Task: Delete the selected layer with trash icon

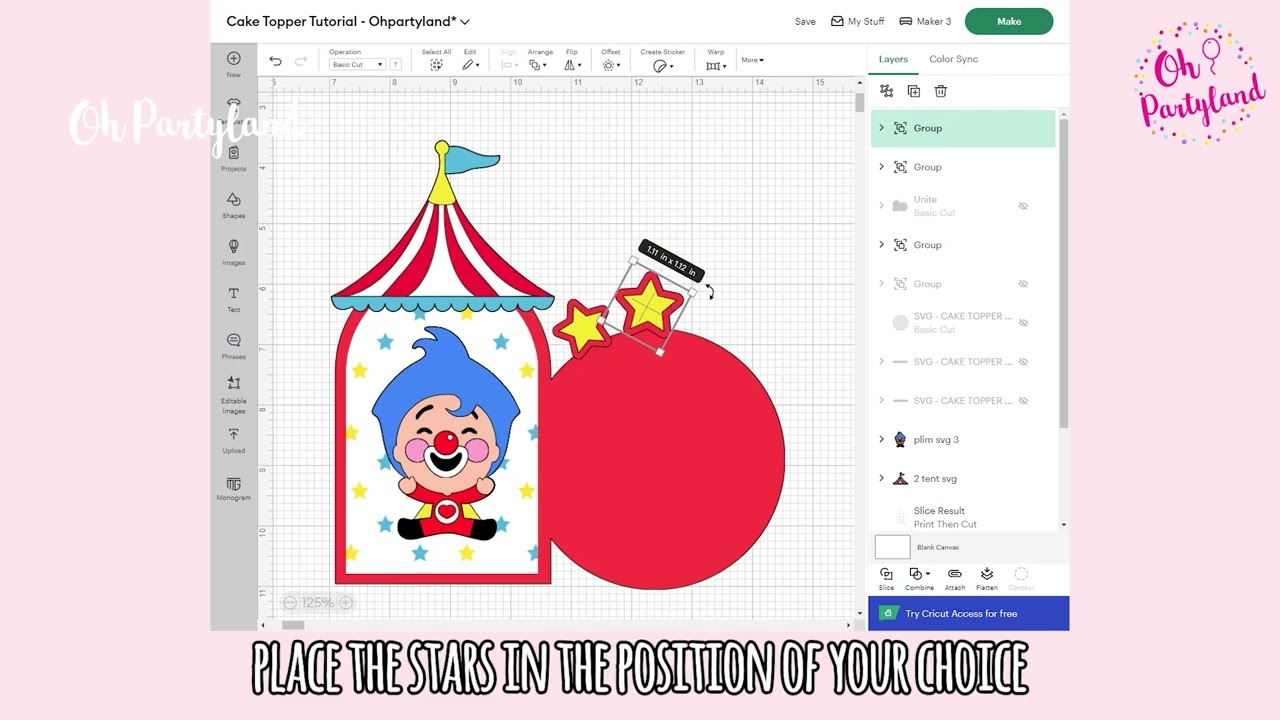Action: [x=940, y=91]
